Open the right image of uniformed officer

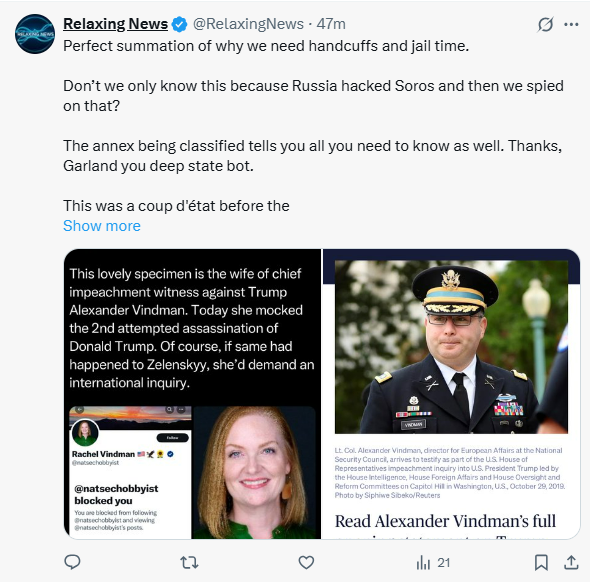451,394
